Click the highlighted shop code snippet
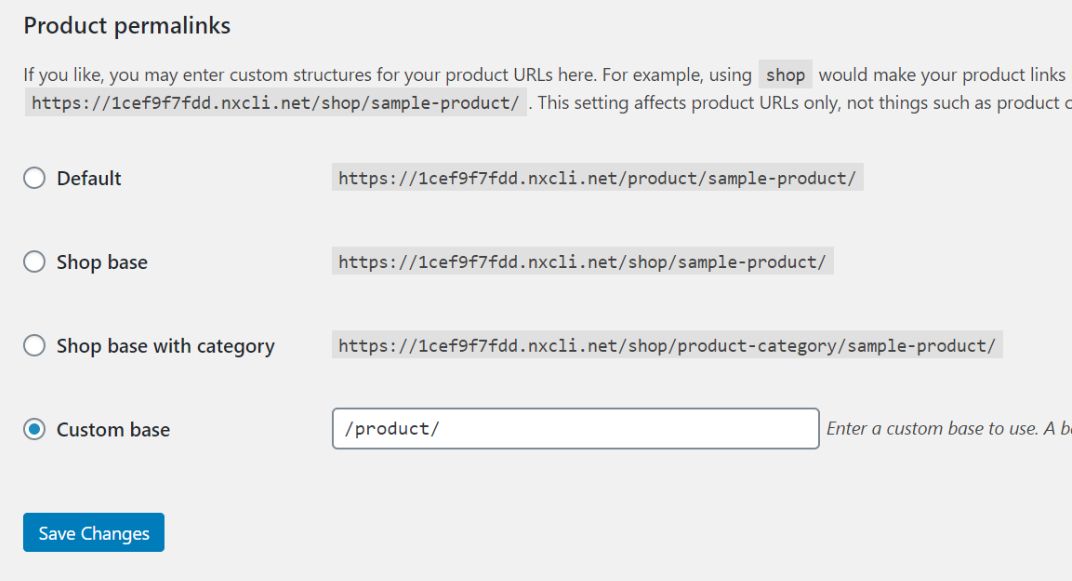 pos(786,74)
